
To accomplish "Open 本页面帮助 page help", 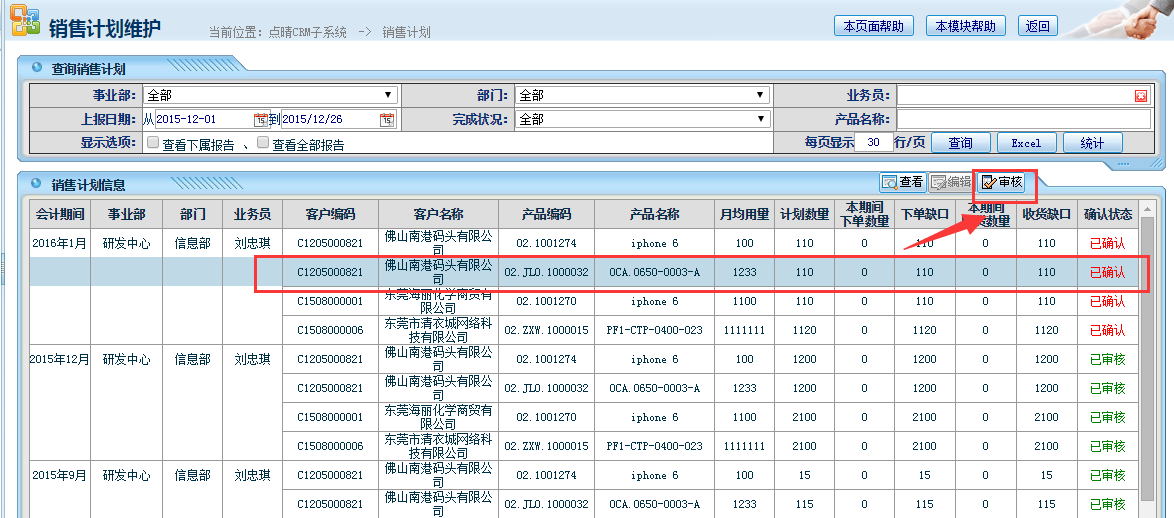I will [874, 26].
